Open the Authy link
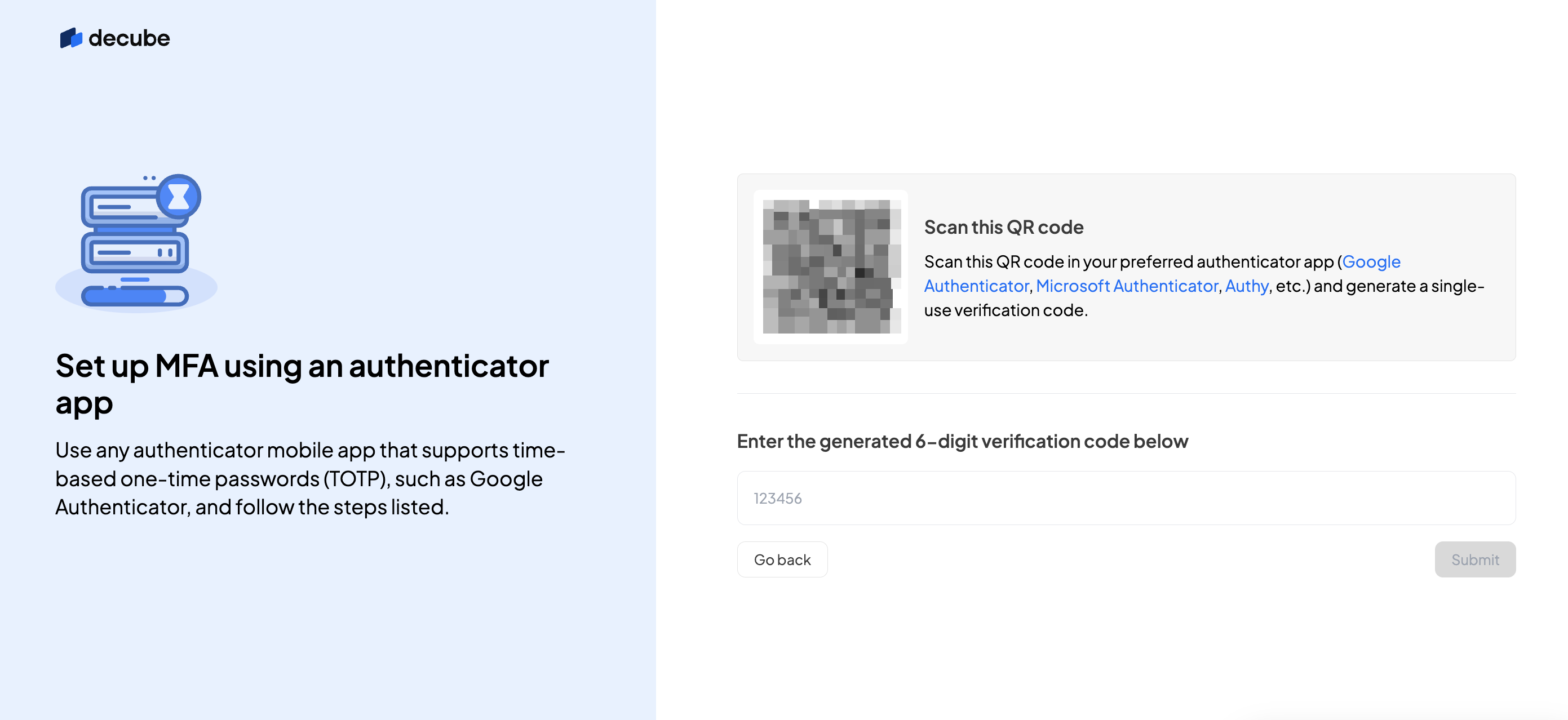Image resolution: width=1568 pixels, height=720 pixels. click(x=1246, y=286)
